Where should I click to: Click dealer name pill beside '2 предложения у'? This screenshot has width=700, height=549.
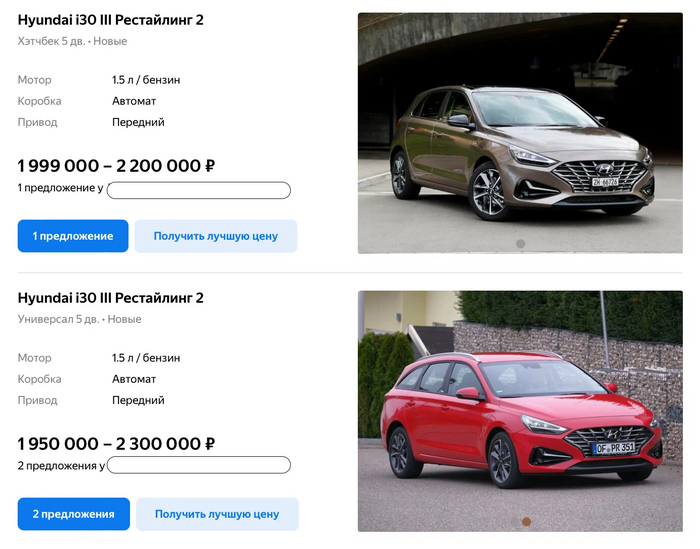pos(199,465)
